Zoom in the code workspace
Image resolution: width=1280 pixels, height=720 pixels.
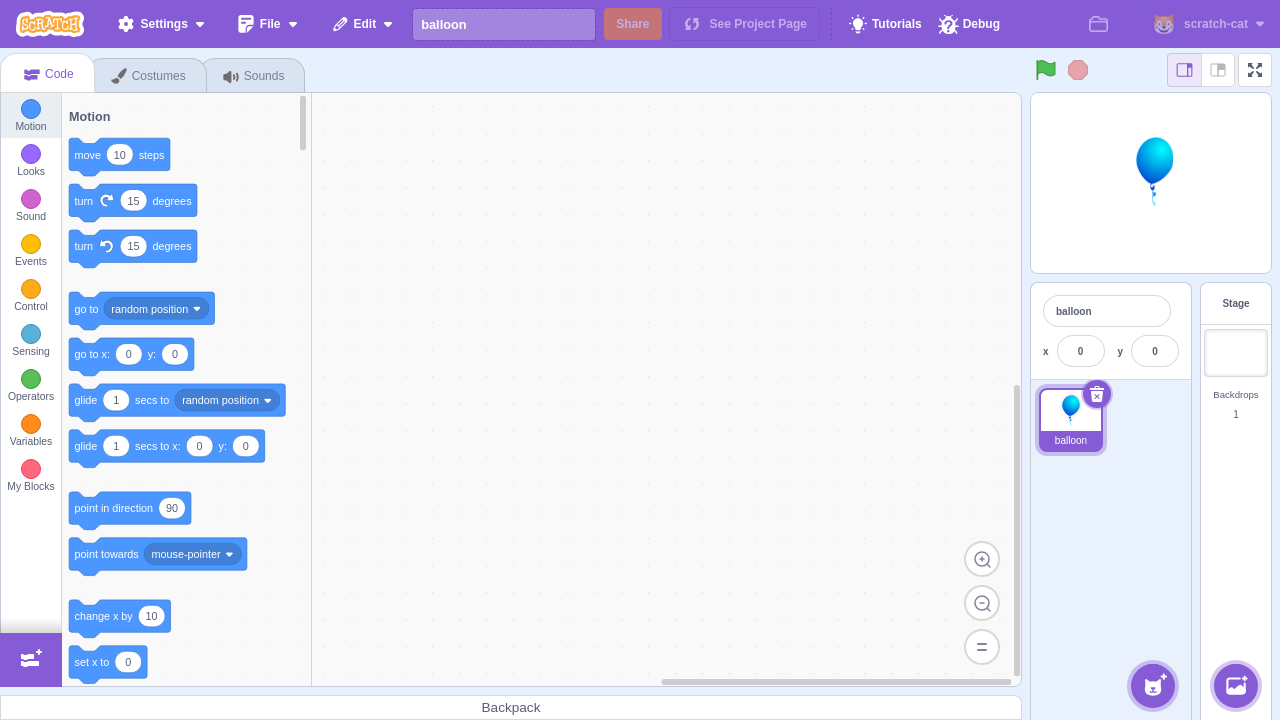pyautogui.click(x=982, y=559)
